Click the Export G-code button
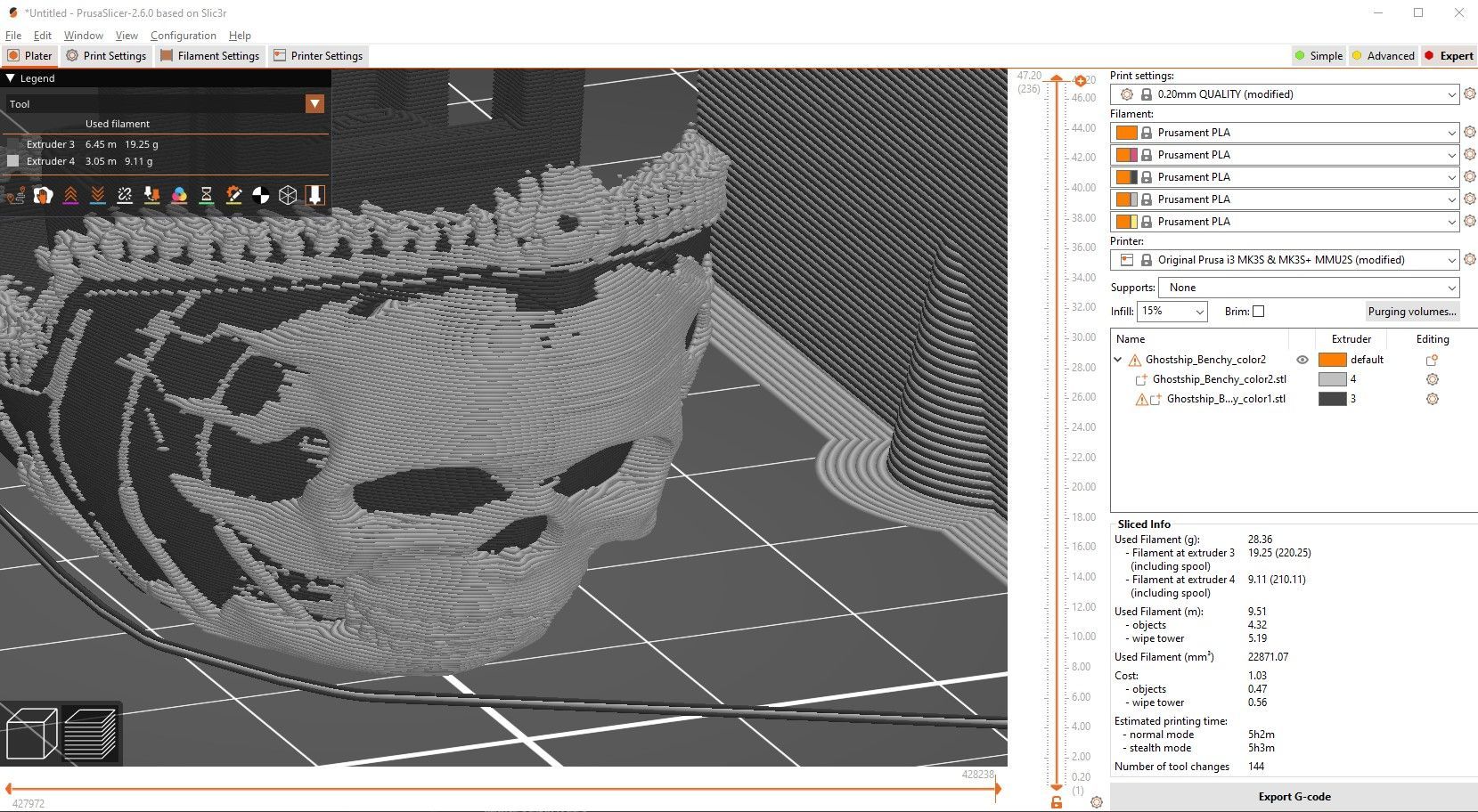 point(1294,797)
